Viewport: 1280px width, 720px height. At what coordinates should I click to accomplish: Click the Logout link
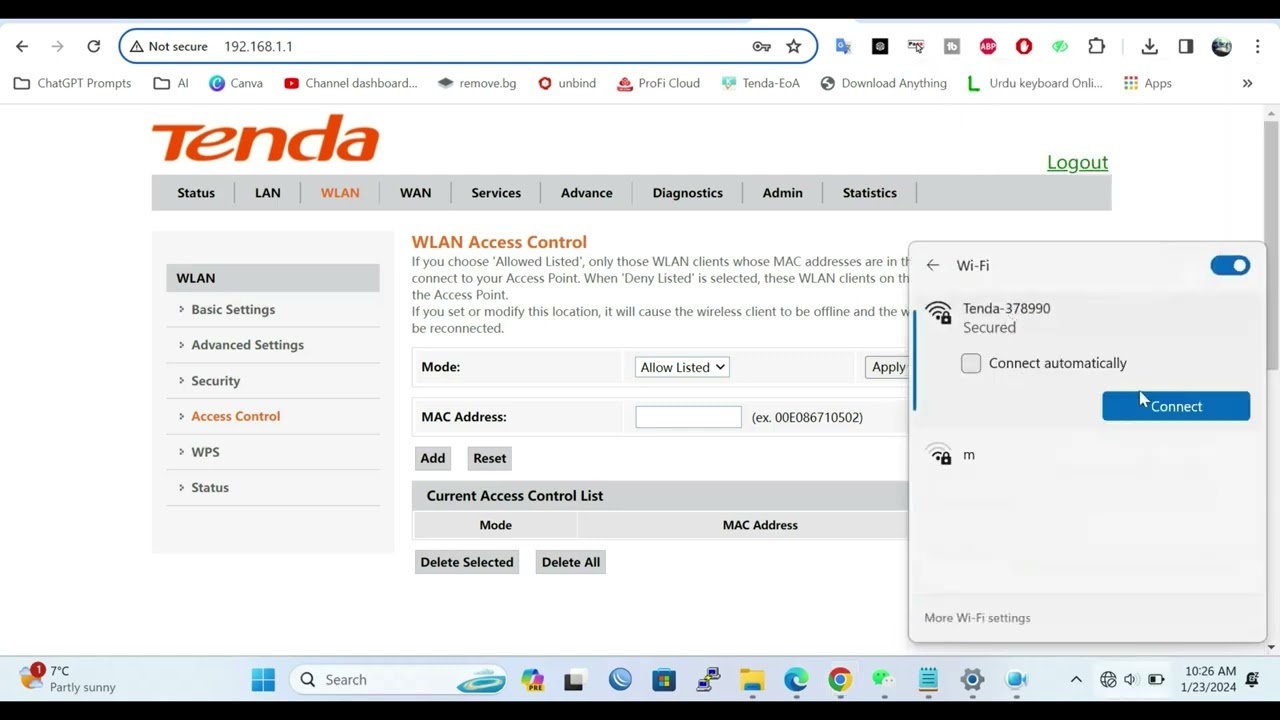point(1077,162)
